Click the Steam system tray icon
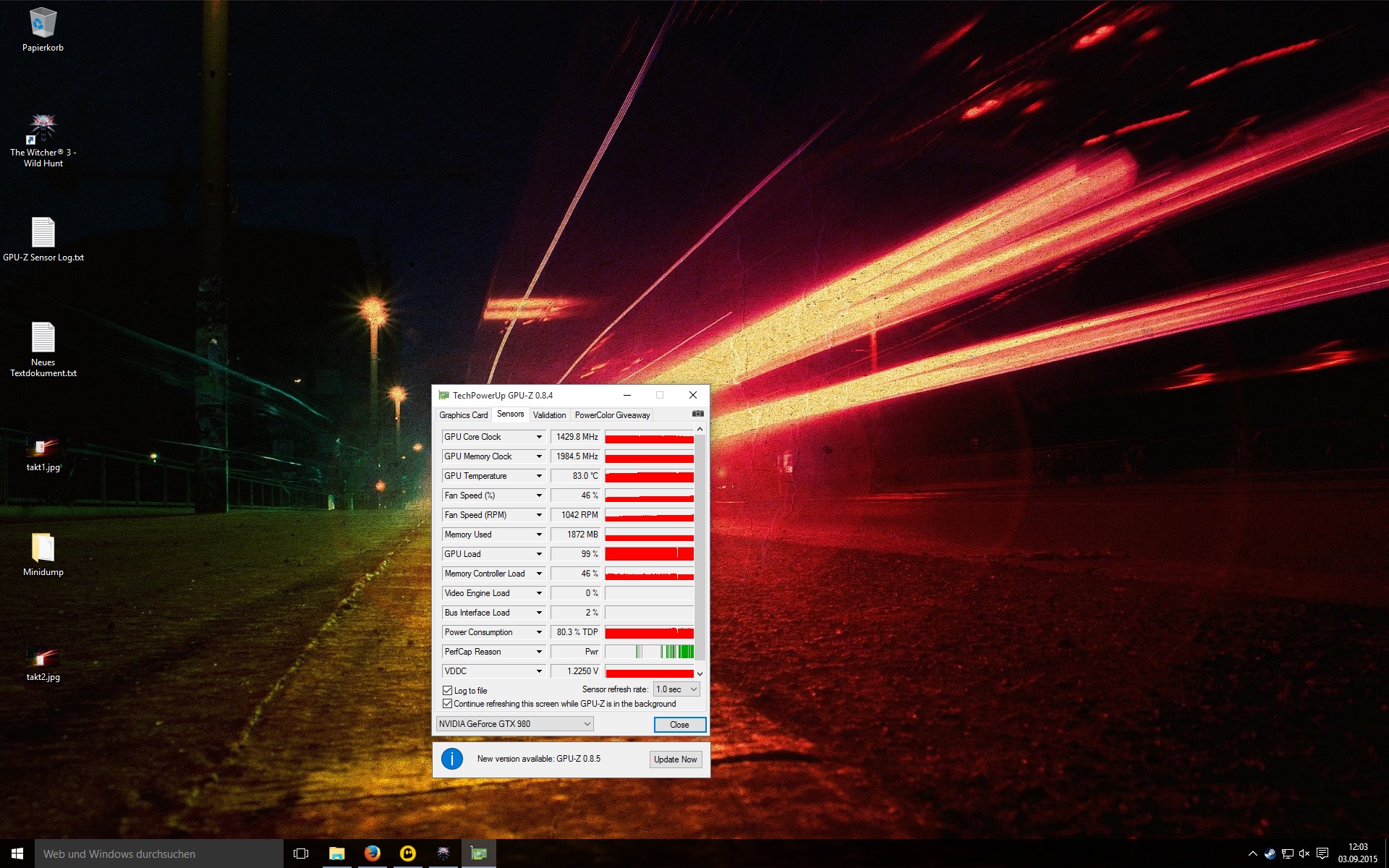Viewport: 1389px width, 868px height. pos(1270,854)
